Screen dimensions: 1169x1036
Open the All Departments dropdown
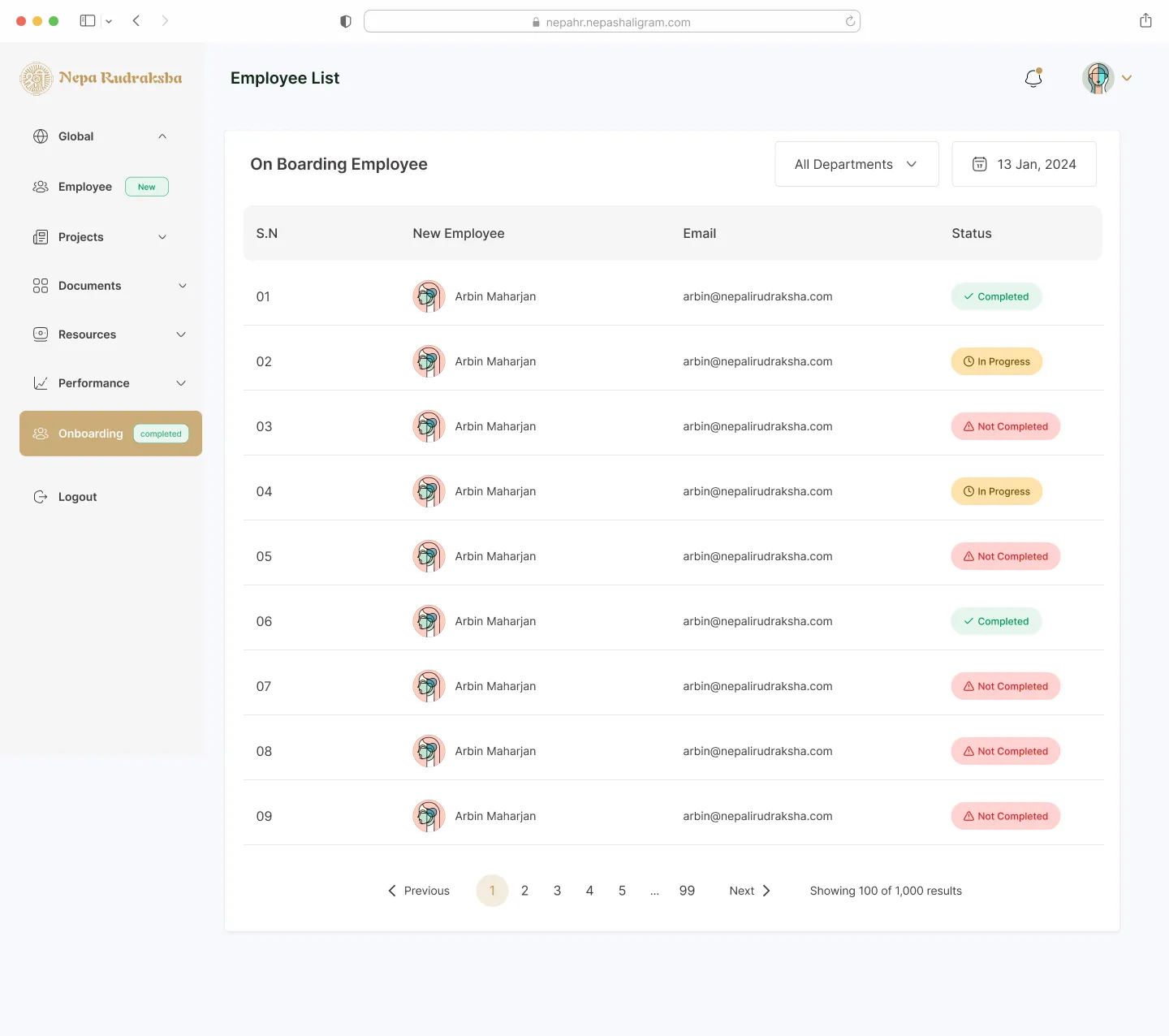click(856, 164)
